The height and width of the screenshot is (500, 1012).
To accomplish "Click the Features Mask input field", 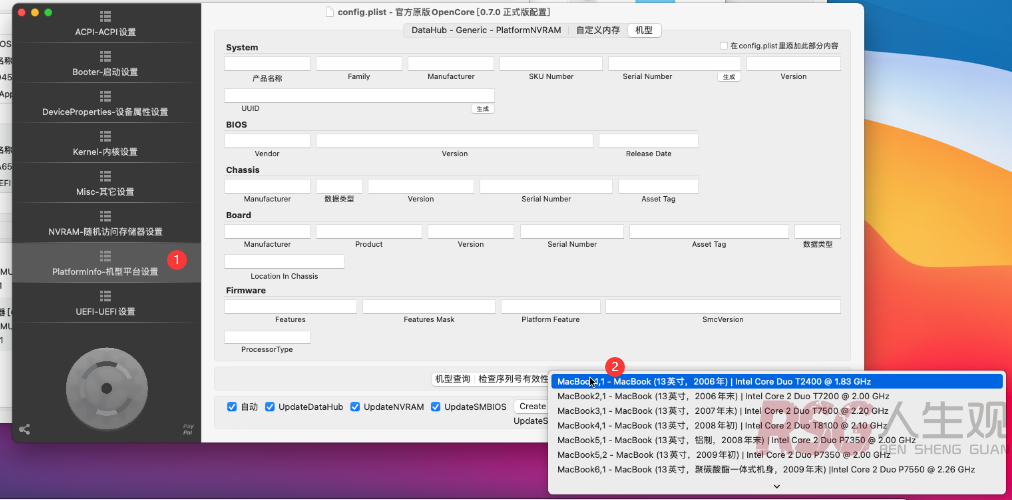I will (429, 306).
